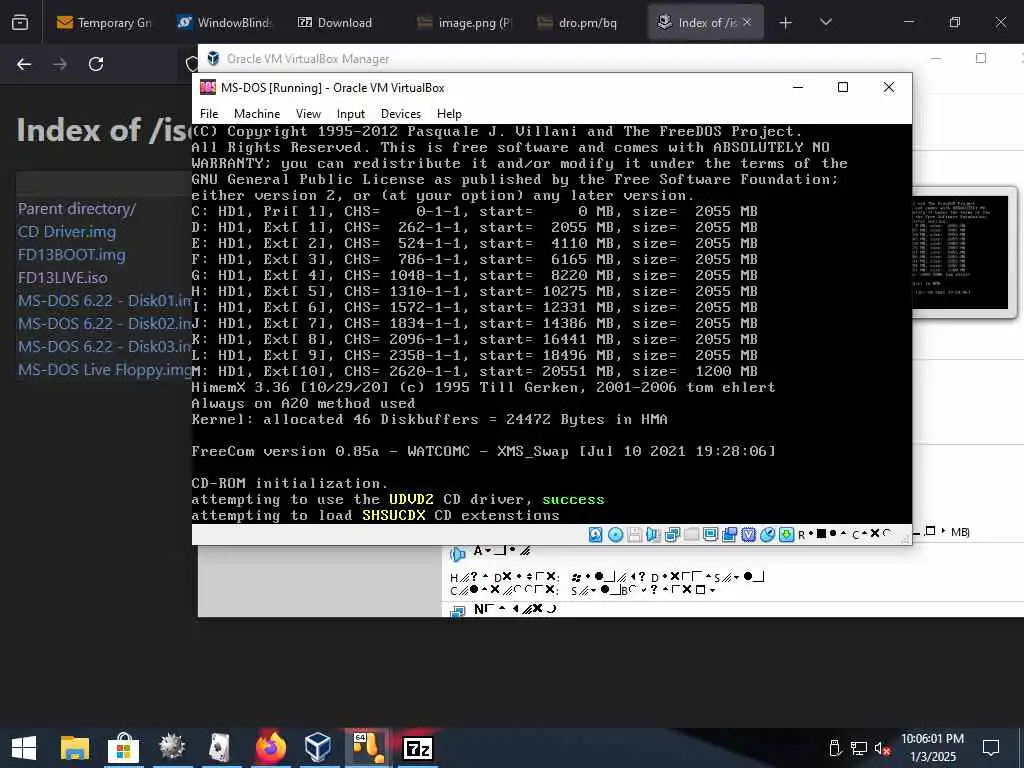Open the Devices menu
Viewport: 1024px width, 768px height.
point(400,114)
